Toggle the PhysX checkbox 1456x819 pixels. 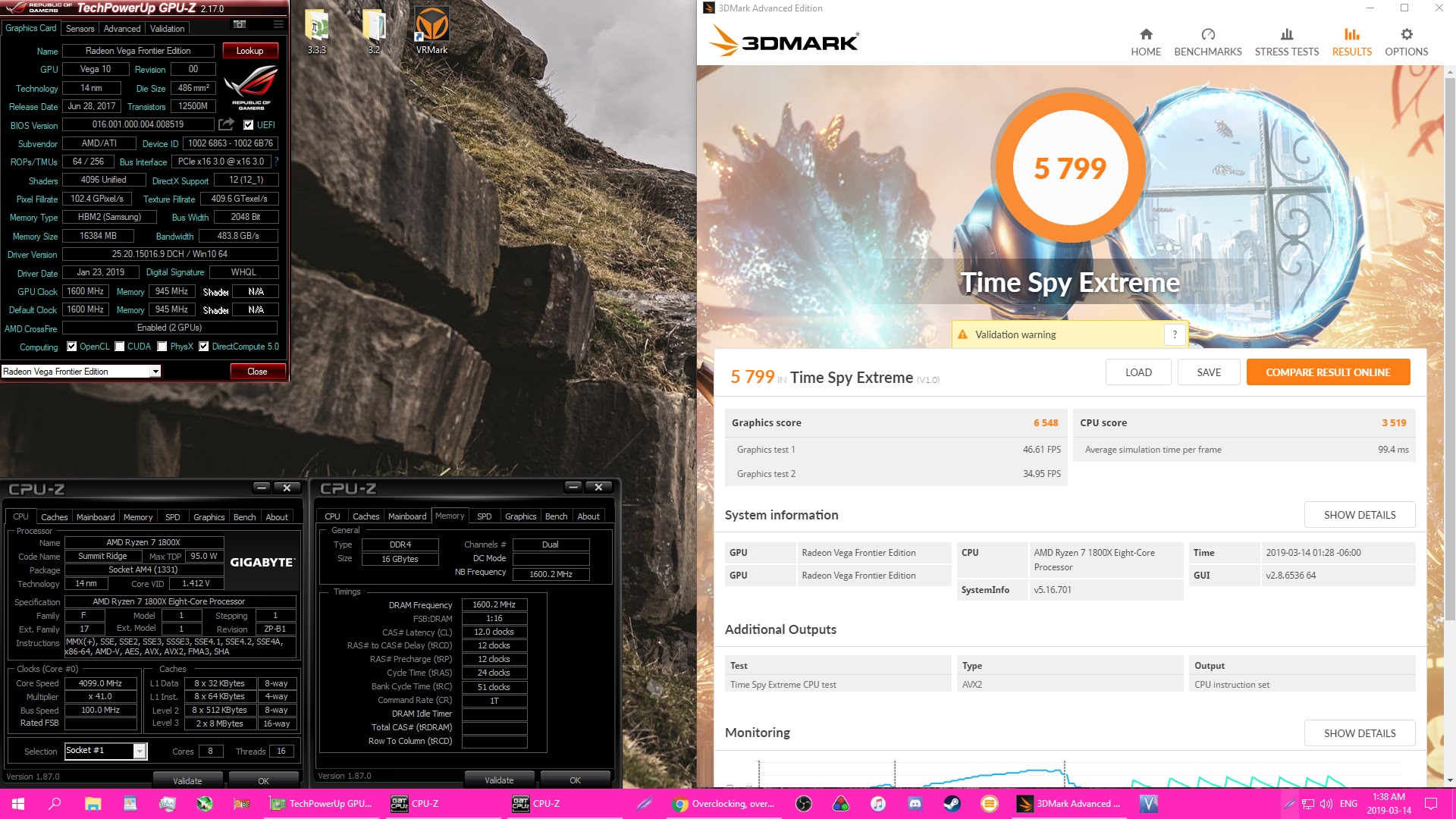pos(162,347)
